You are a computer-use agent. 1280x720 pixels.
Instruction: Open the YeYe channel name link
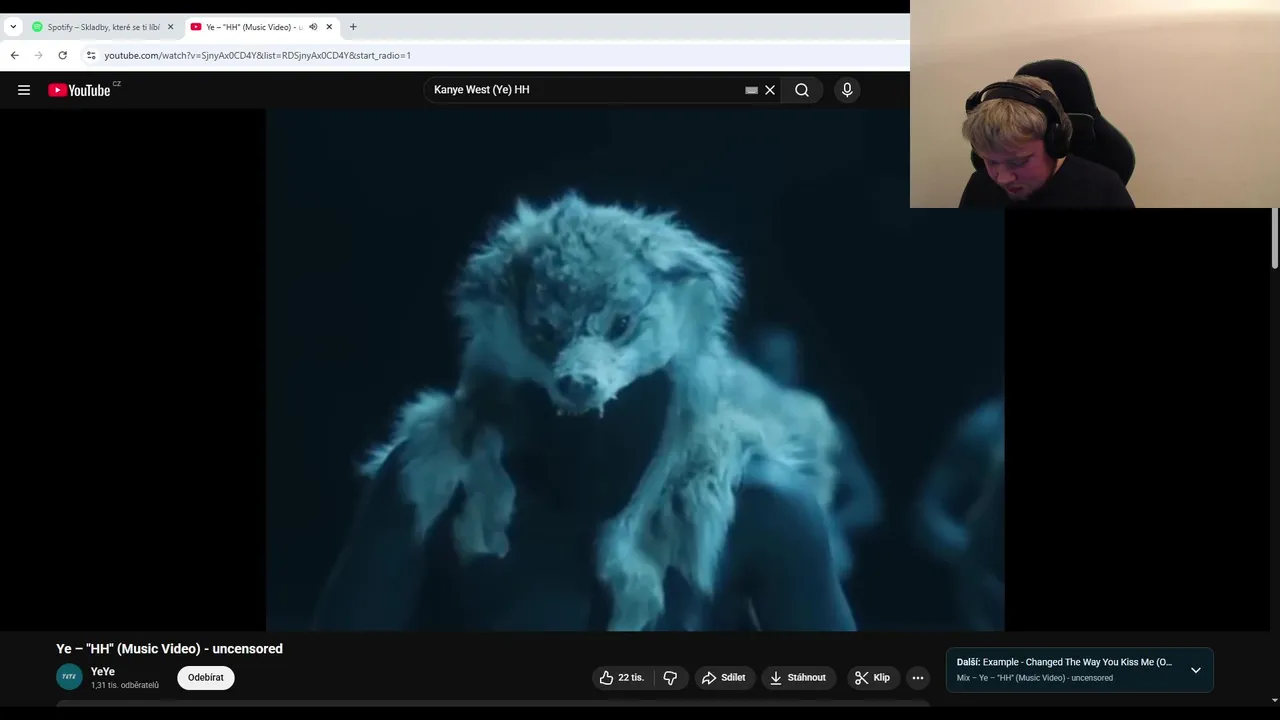pyautogui.click(x=103, y=672)
